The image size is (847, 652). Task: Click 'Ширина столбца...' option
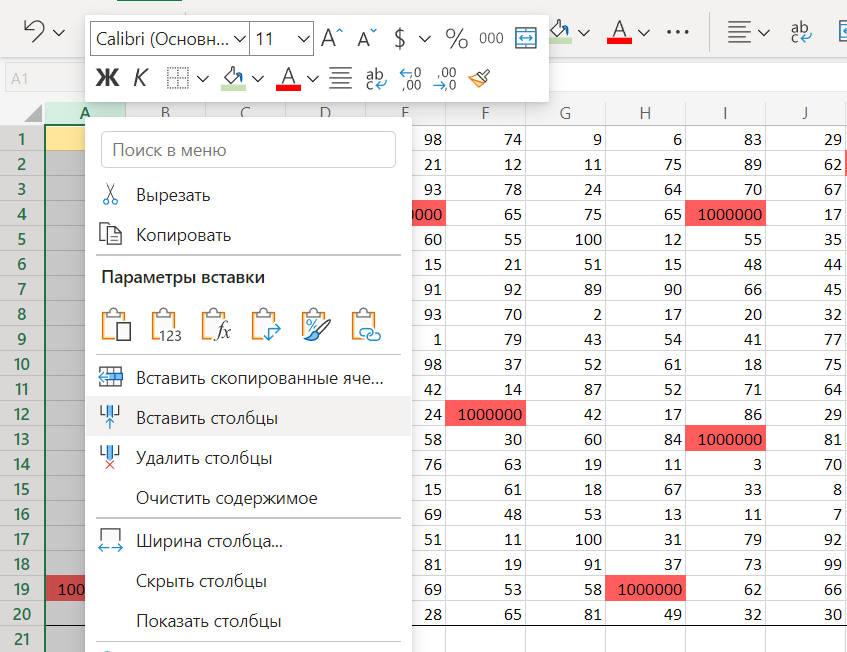click(x=209, y=542)
